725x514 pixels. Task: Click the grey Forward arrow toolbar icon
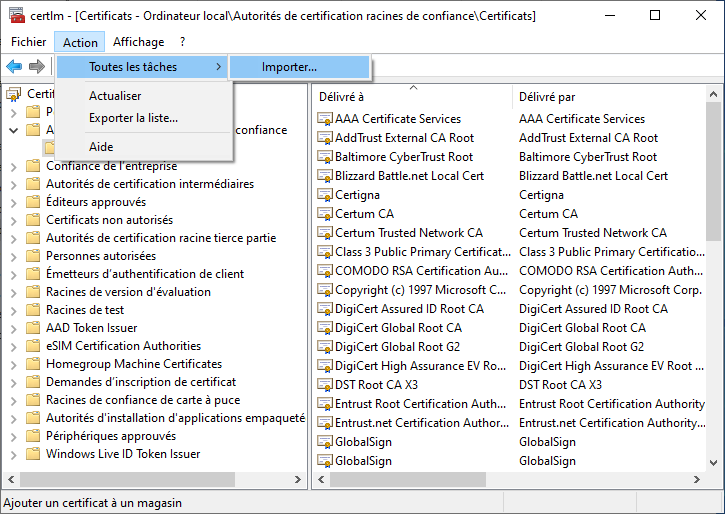[x=37, y=67]
